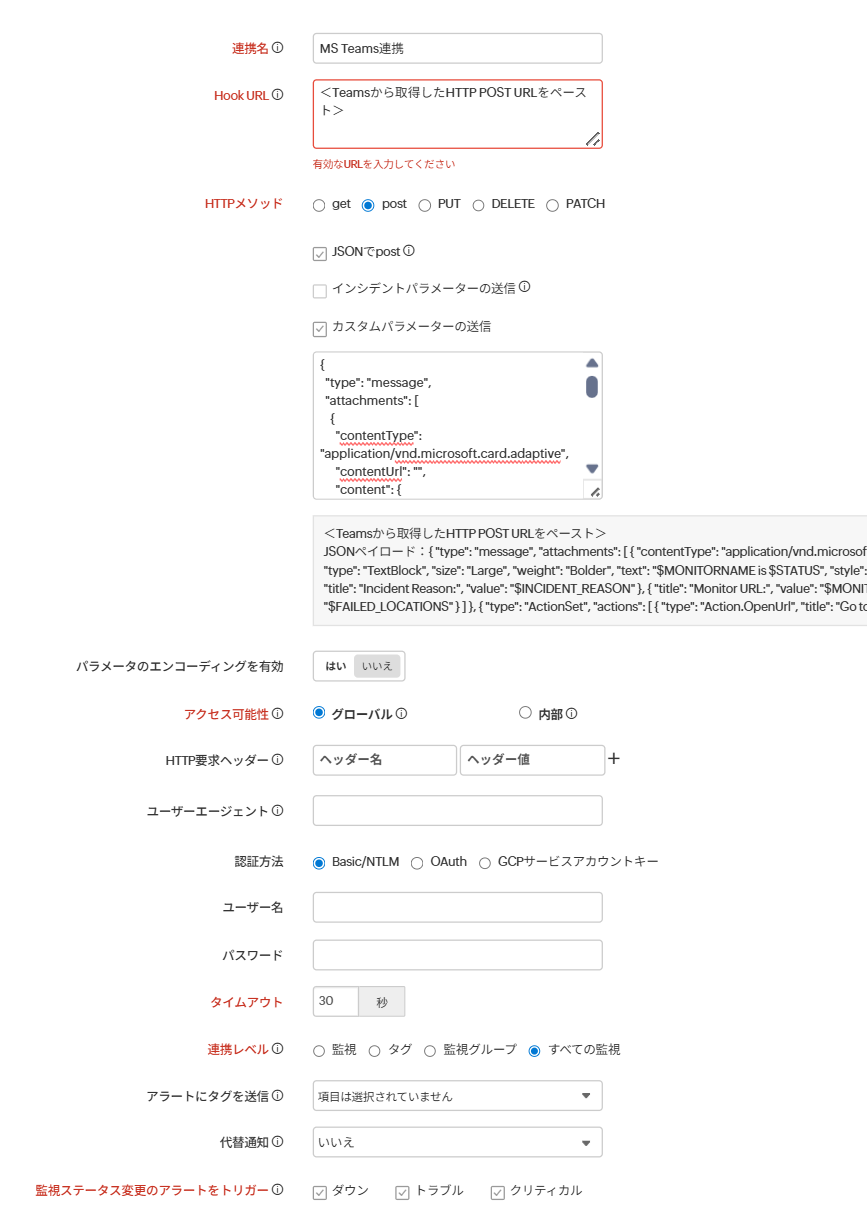Choose 内部 accessibility option

pos(525,713)
